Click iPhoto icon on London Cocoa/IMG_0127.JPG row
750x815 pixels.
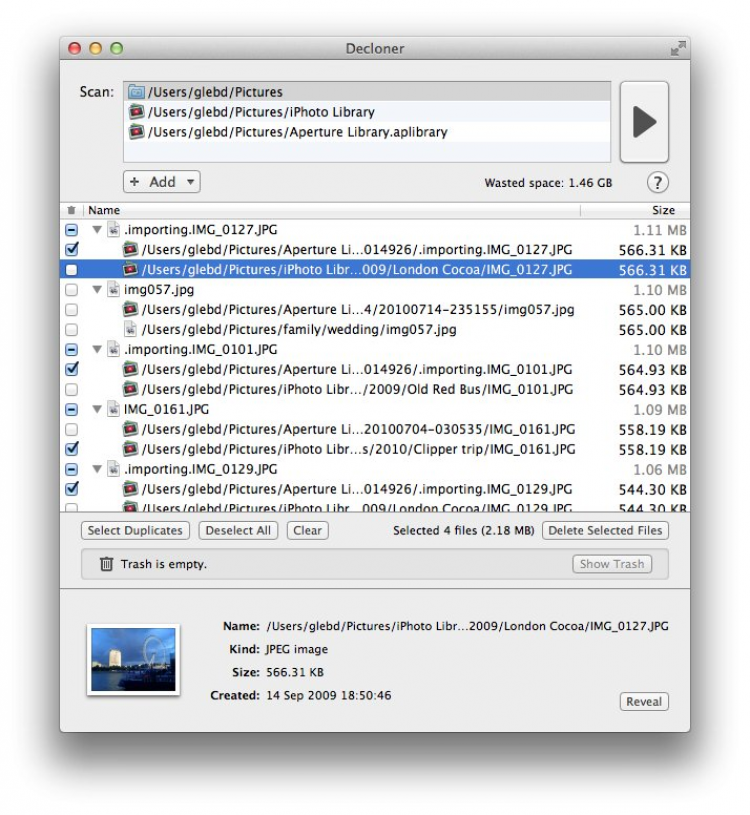(130, 269)
